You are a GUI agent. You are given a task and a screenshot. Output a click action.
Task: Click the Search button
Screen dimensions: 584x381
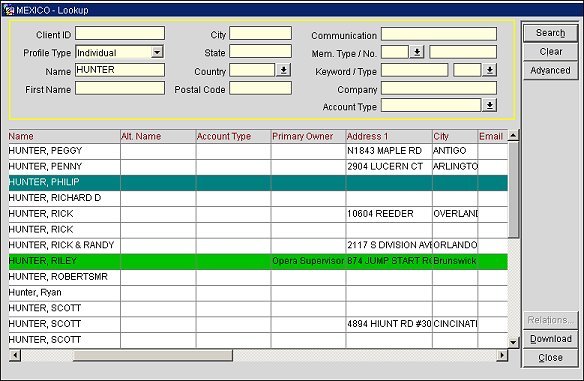coord(550,33)
